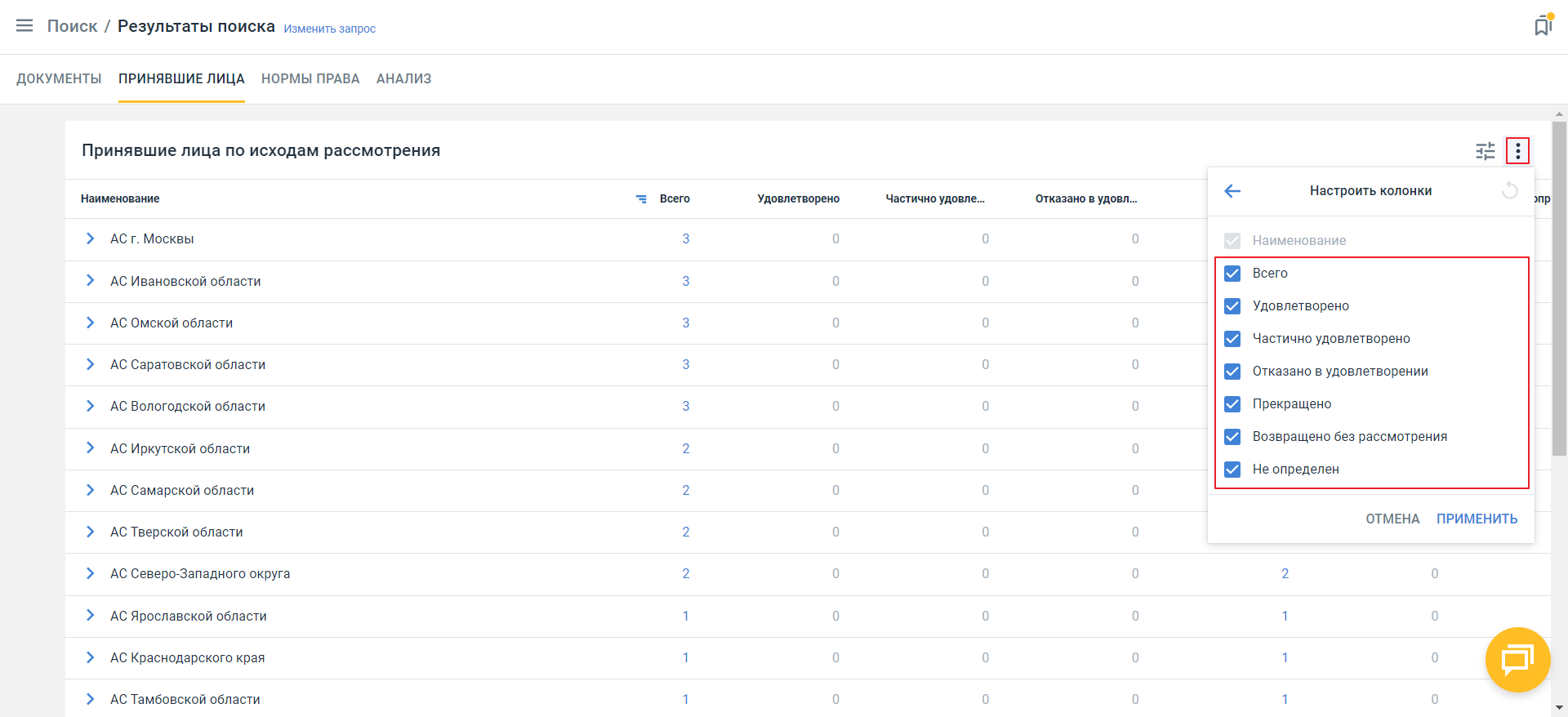This screenshot has height=717, width=1568.
Task: Click the page vertical scrollbar thumb
Action: pyautogui.click(x=1560, y=288)
